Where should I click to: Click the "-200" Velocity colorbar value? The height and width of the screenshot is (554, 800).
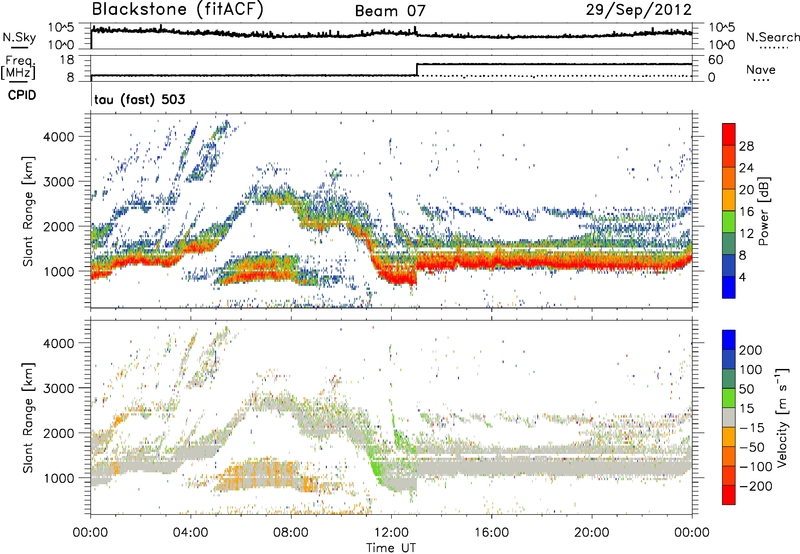(x=755, y=486)
